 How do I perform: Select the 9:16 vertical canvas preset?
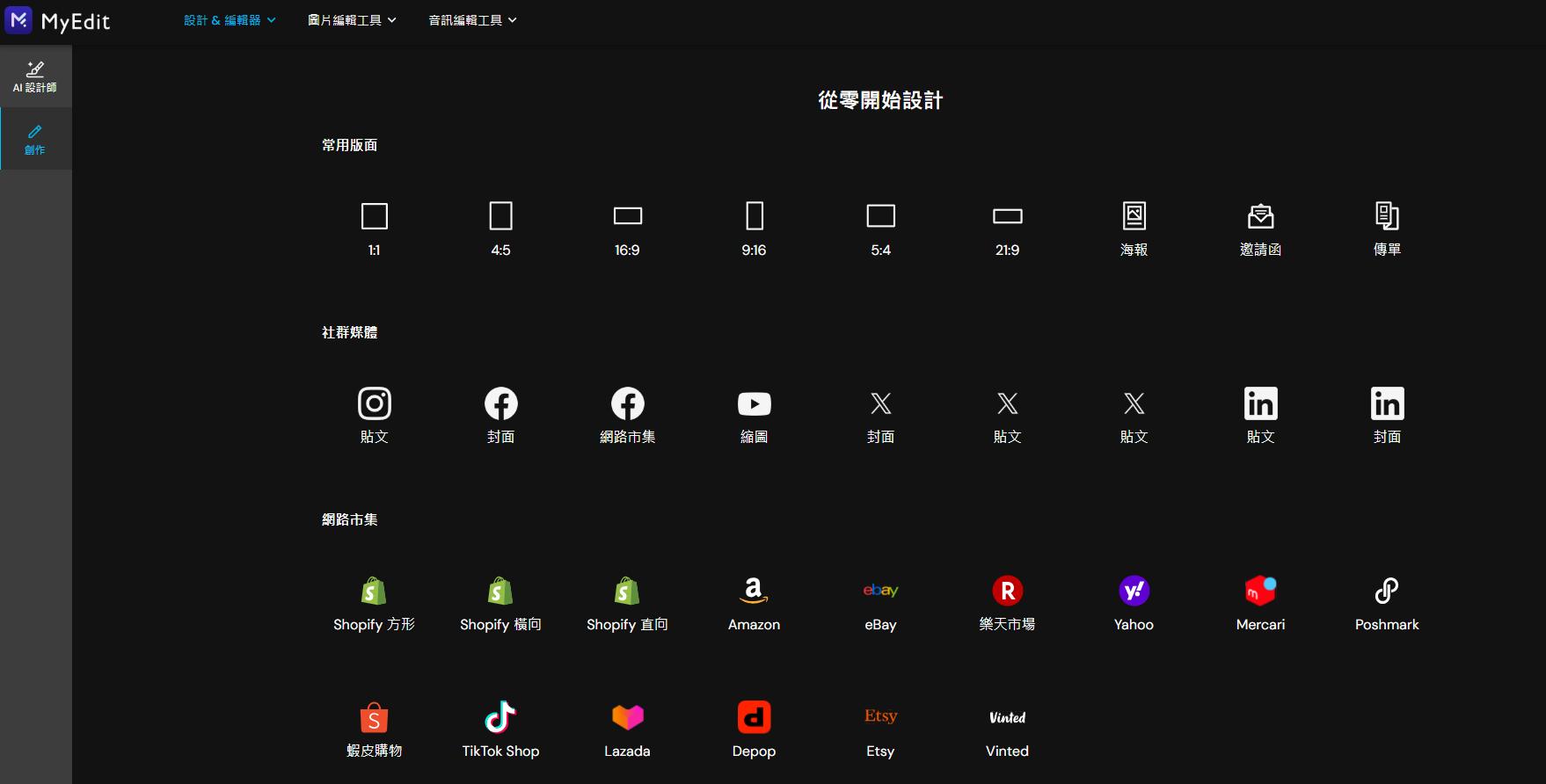(755, 229)
